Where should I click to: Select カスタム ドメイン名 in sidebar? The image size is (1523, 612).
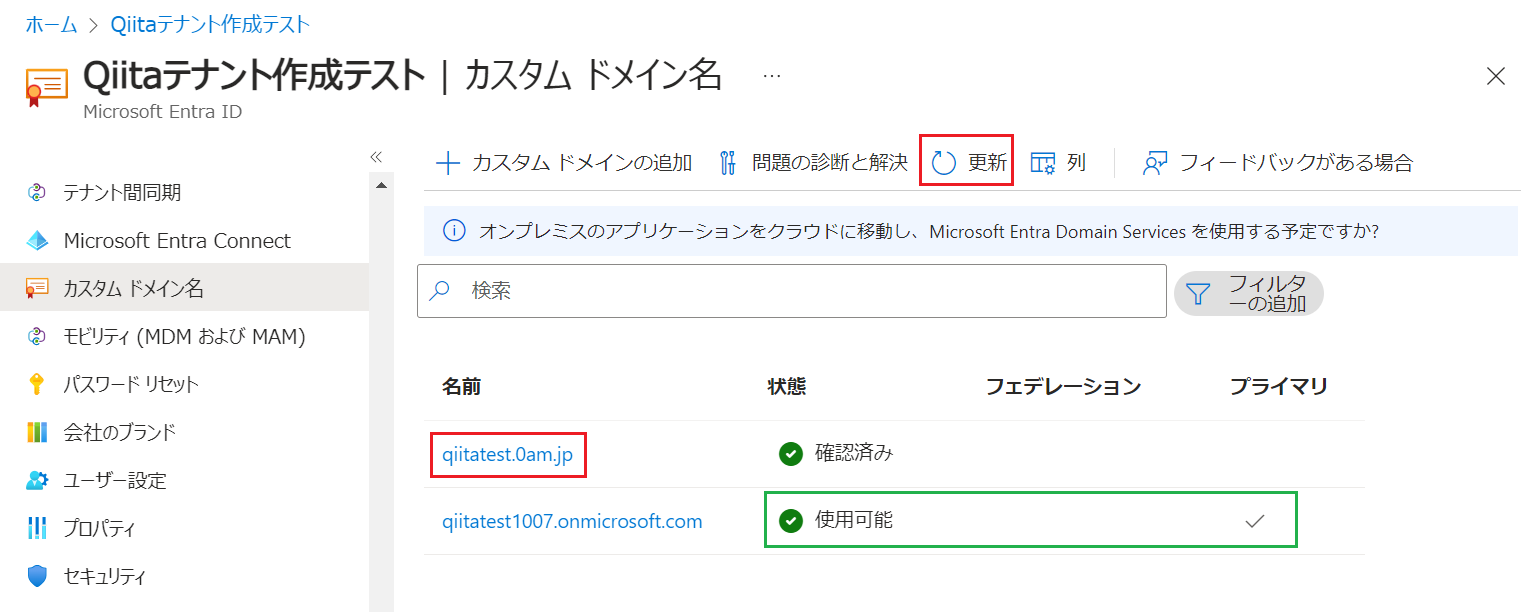point(184,289)
